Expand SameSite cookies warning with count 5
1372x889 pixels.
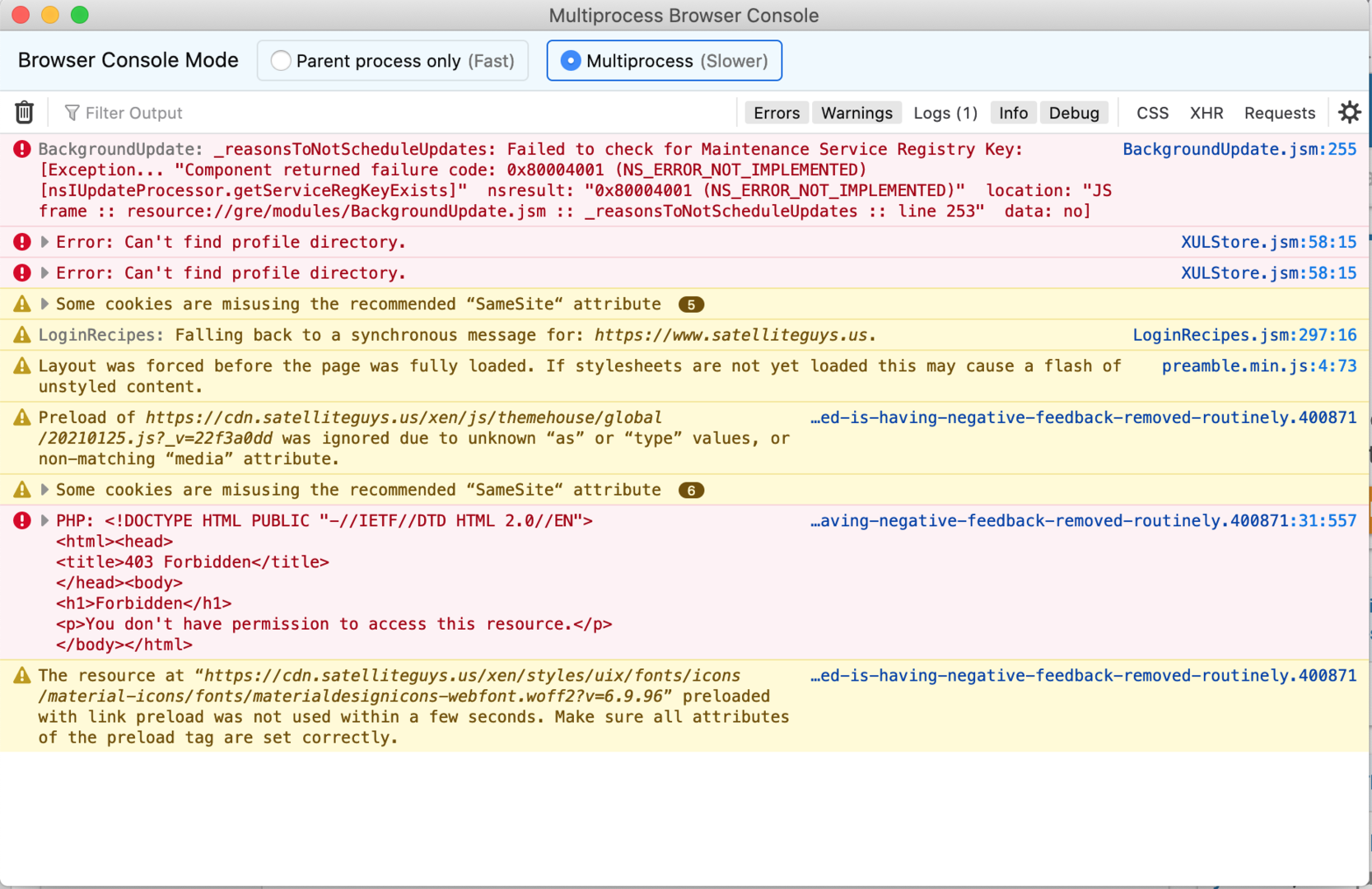pyautogui.click(x=44, y=304)
